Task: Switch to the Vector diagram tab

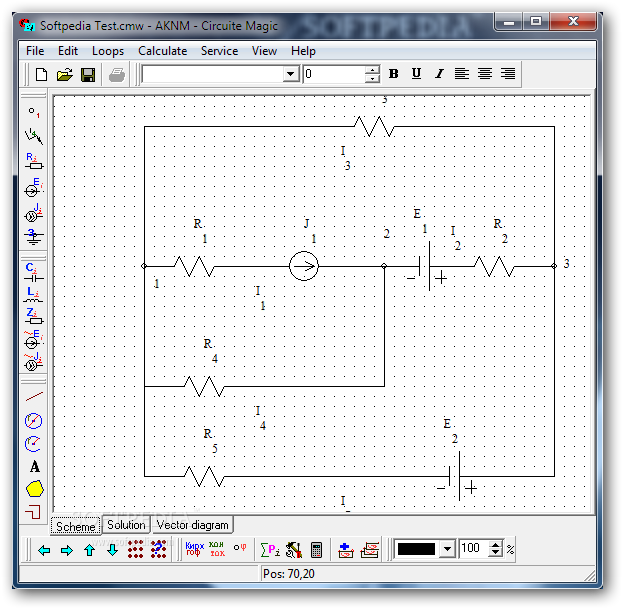Action: point(193,525)
